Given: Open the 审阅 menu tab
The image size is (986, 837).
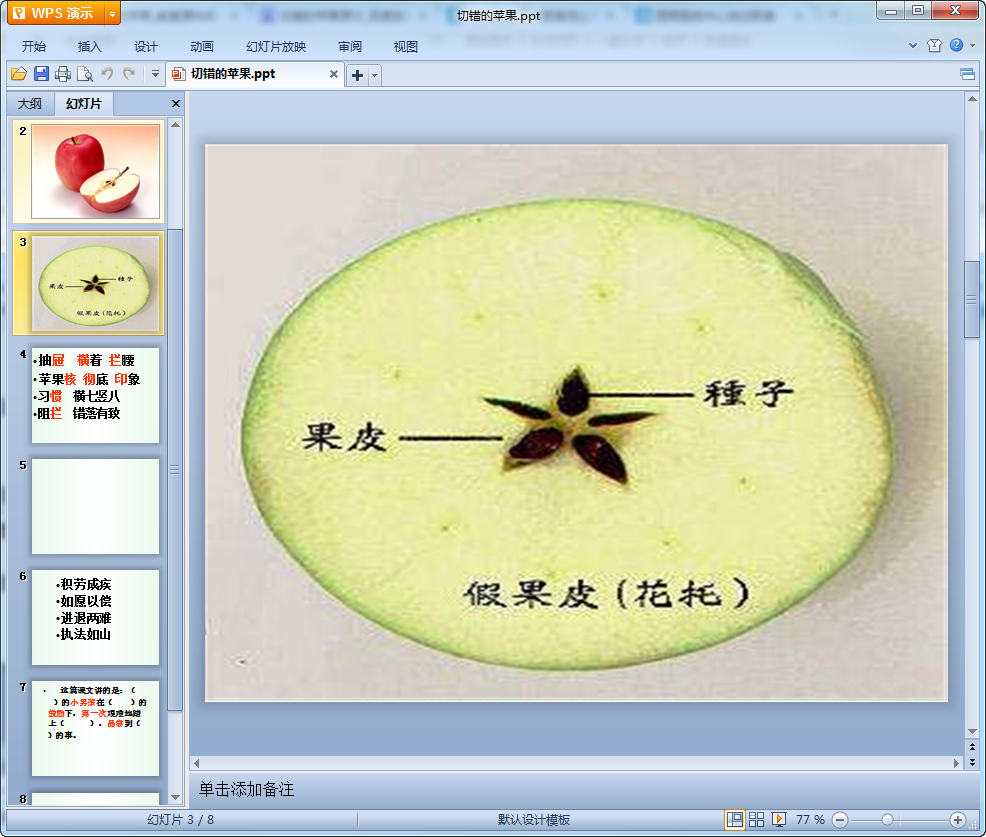Looking at the screenshot, I should tap(350, 47).
